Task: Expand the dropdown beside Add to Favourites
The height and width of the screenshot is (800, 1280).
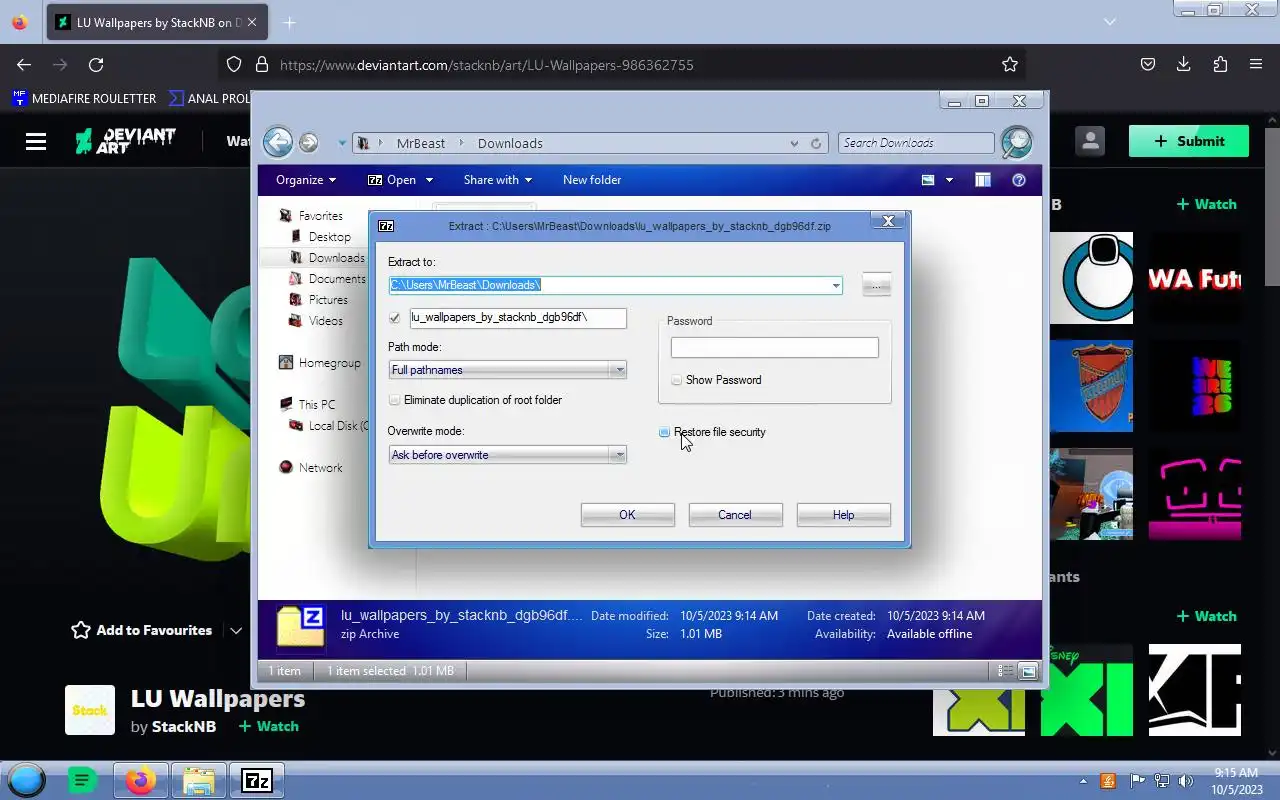Action: point(236,630)
